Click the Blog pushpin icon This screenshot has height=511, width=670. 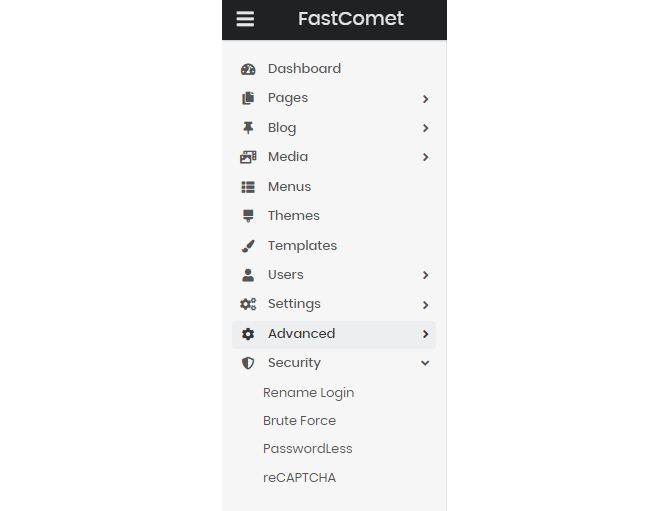[248, 128]
